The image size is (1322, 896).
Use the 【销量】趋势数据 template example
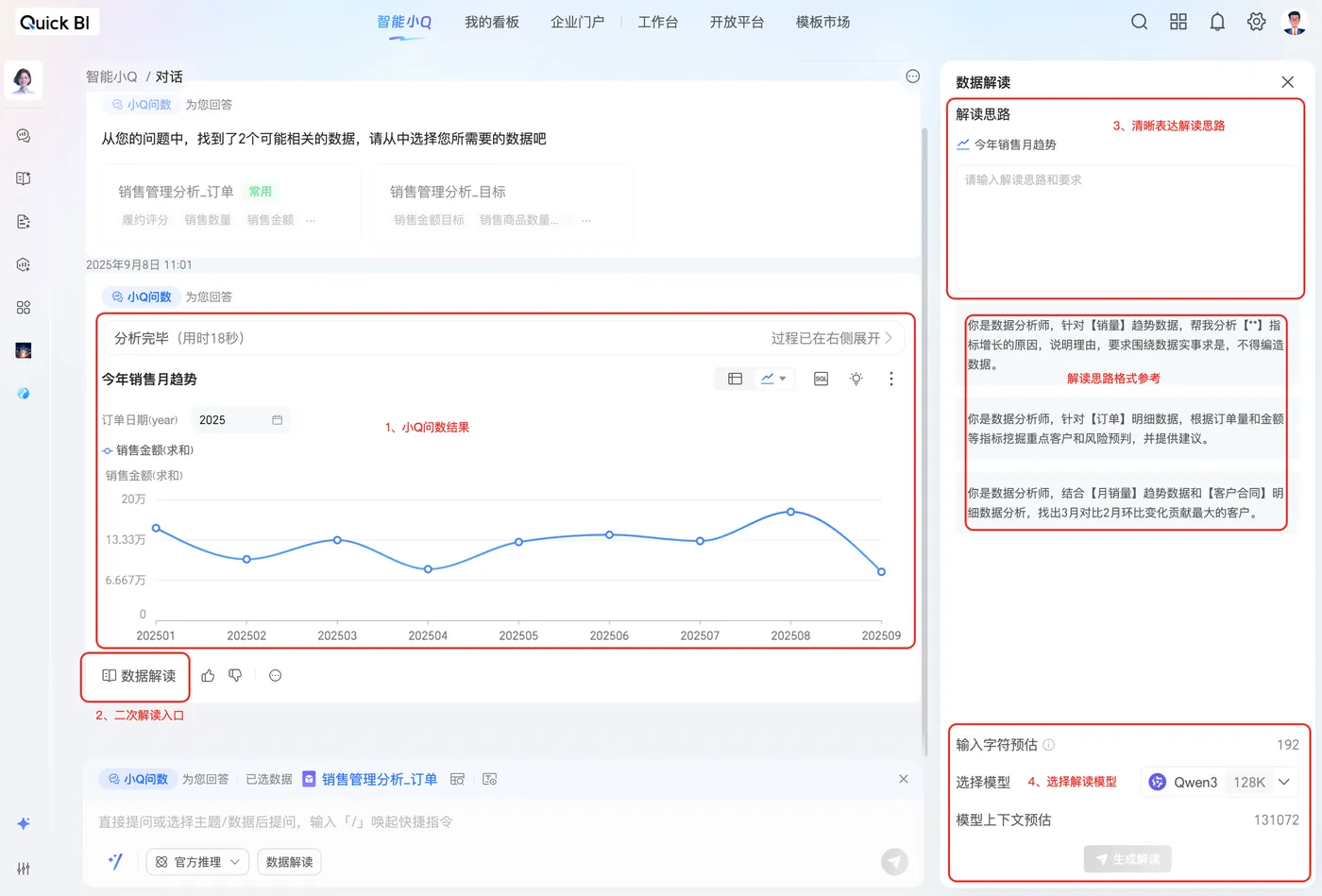1126,346
